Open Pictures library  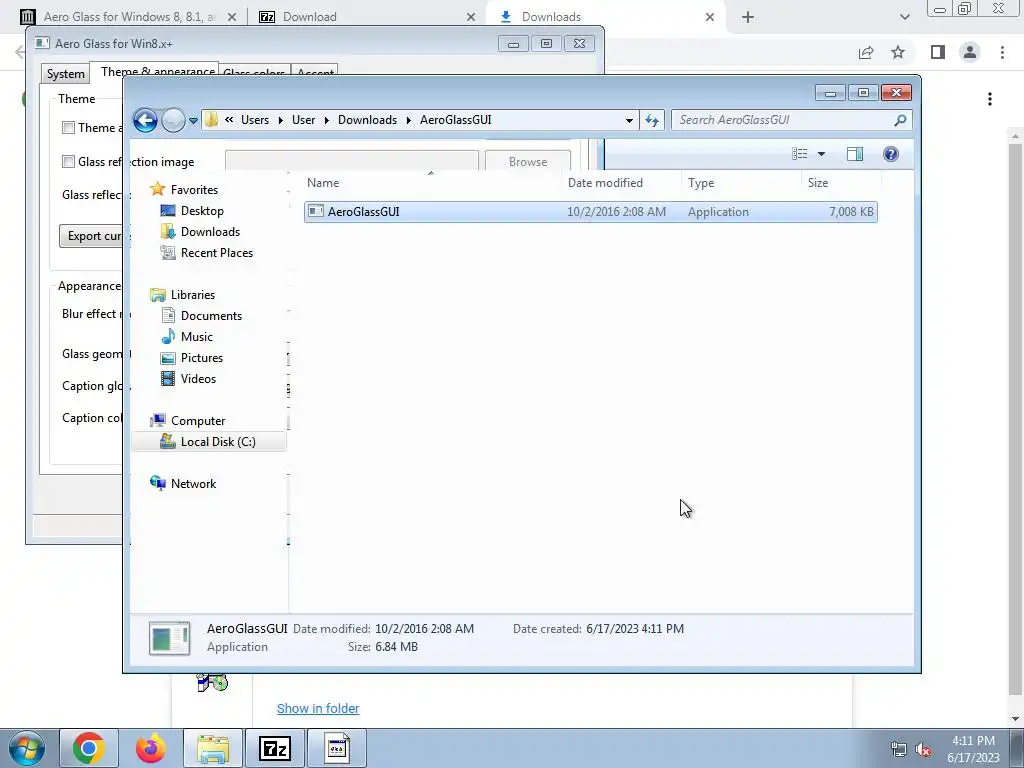(202, 358)
